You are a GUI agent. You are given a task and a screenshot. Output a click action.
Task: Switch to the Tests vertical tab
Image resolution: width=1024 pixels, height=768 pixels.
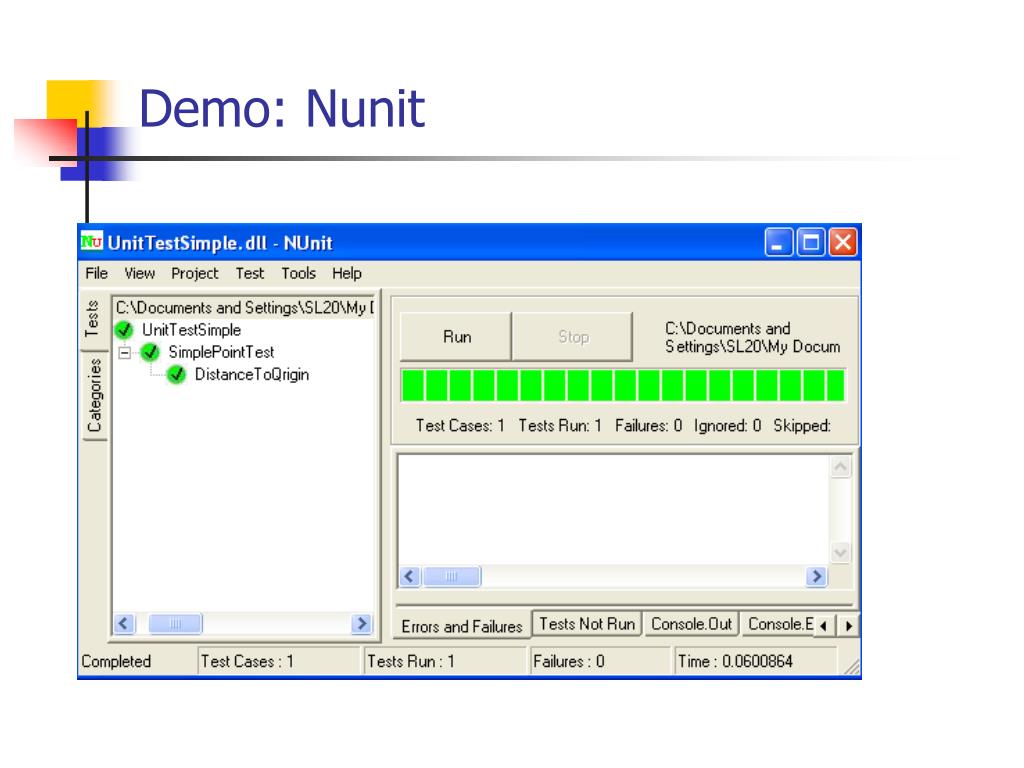93,319
